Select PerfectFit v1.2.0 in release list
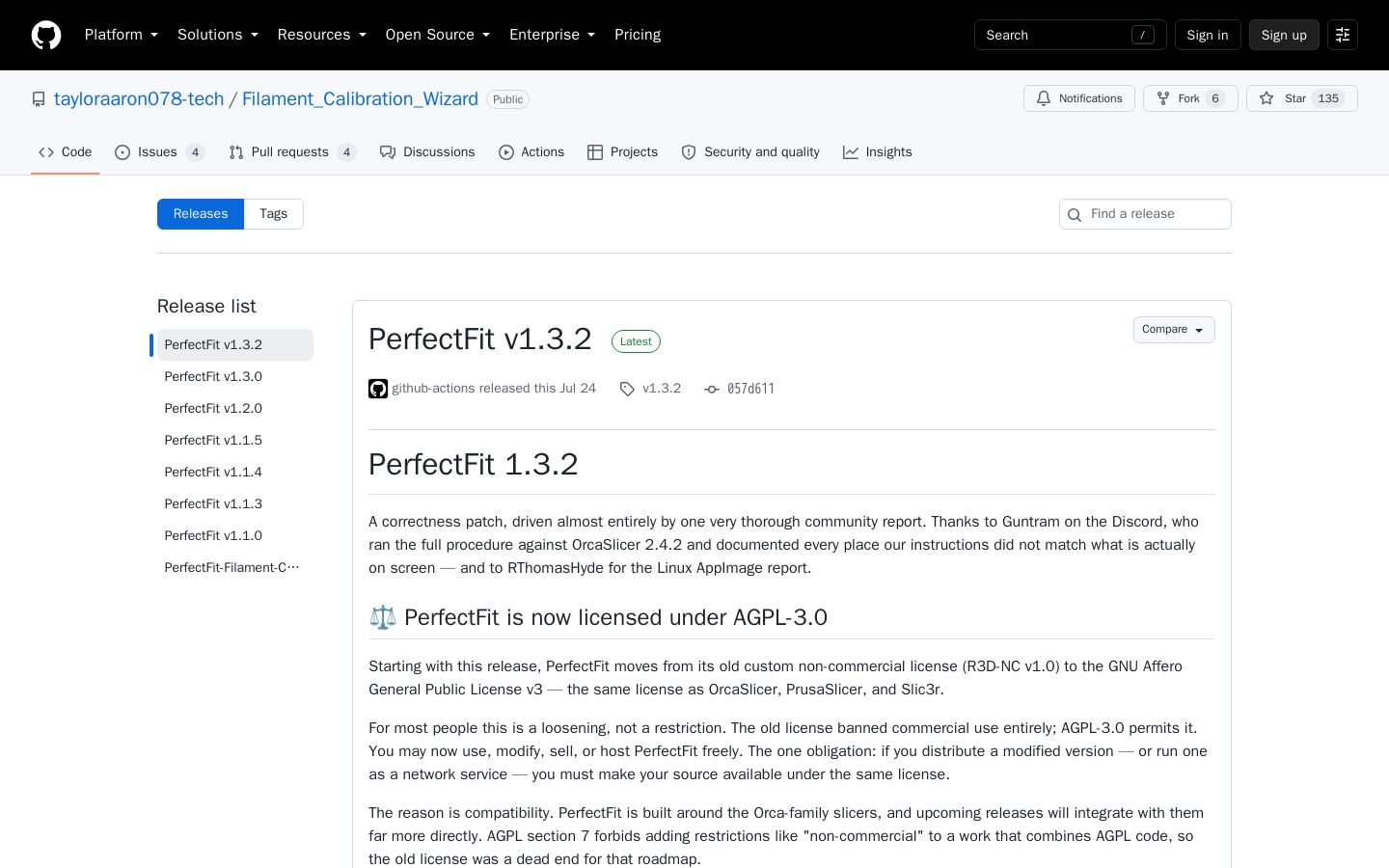This screenshot has height=868, width=1389. click(x=235, y=408)
